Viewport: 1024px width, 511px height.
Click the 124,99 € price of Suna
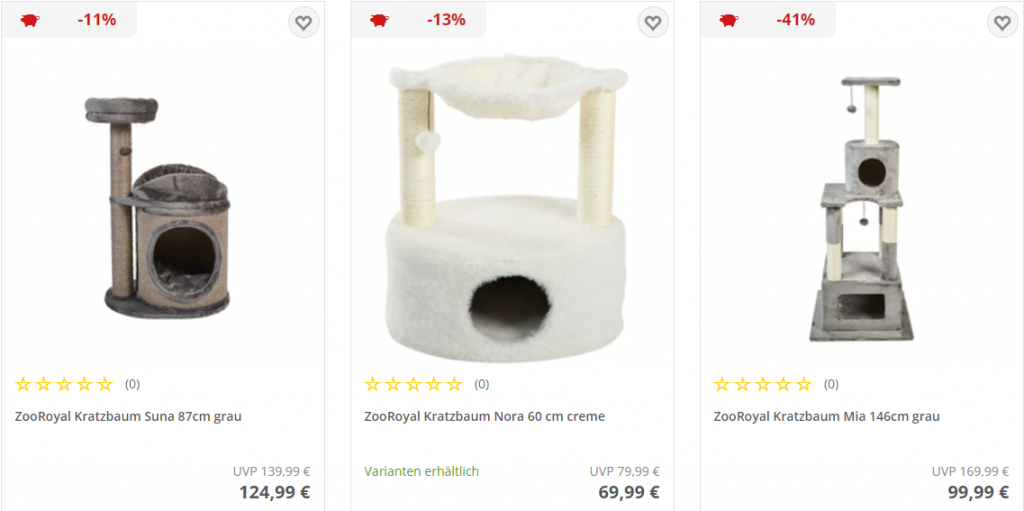(274, 492)
